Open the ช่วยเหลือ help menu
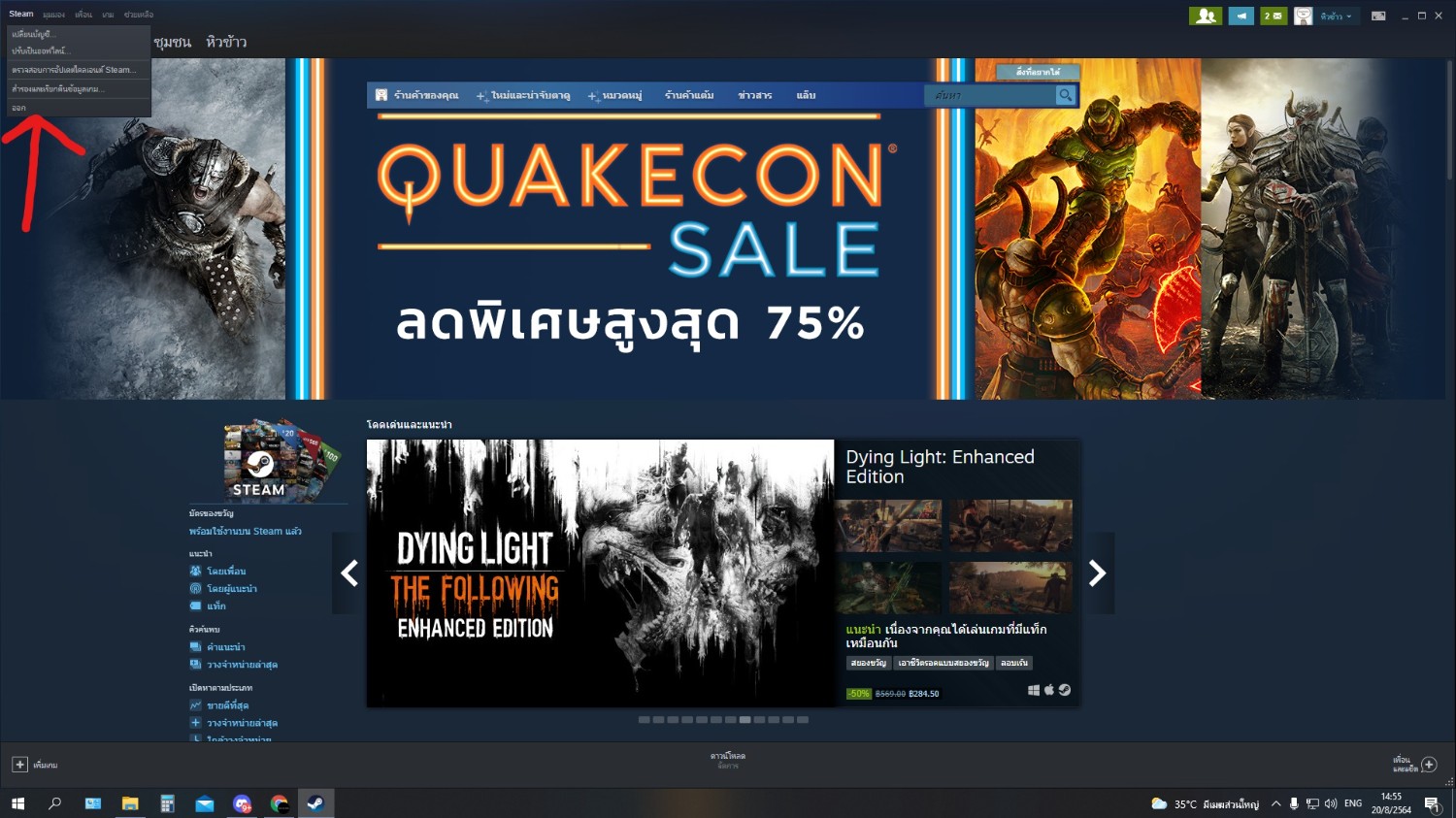Image resolution: width=1456 pixels, height=818 pixels. [139, 15]
